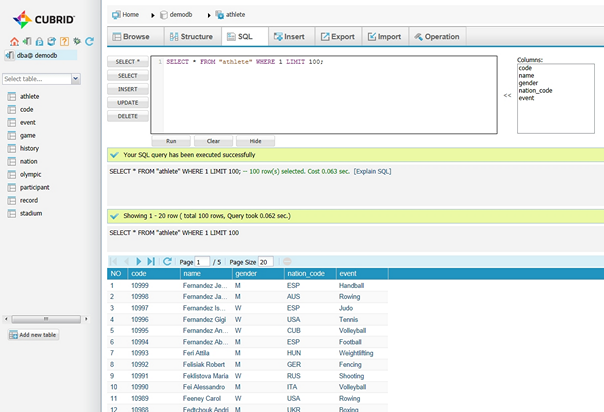Select the olympic table in sidebar

[x=30, y=174]
